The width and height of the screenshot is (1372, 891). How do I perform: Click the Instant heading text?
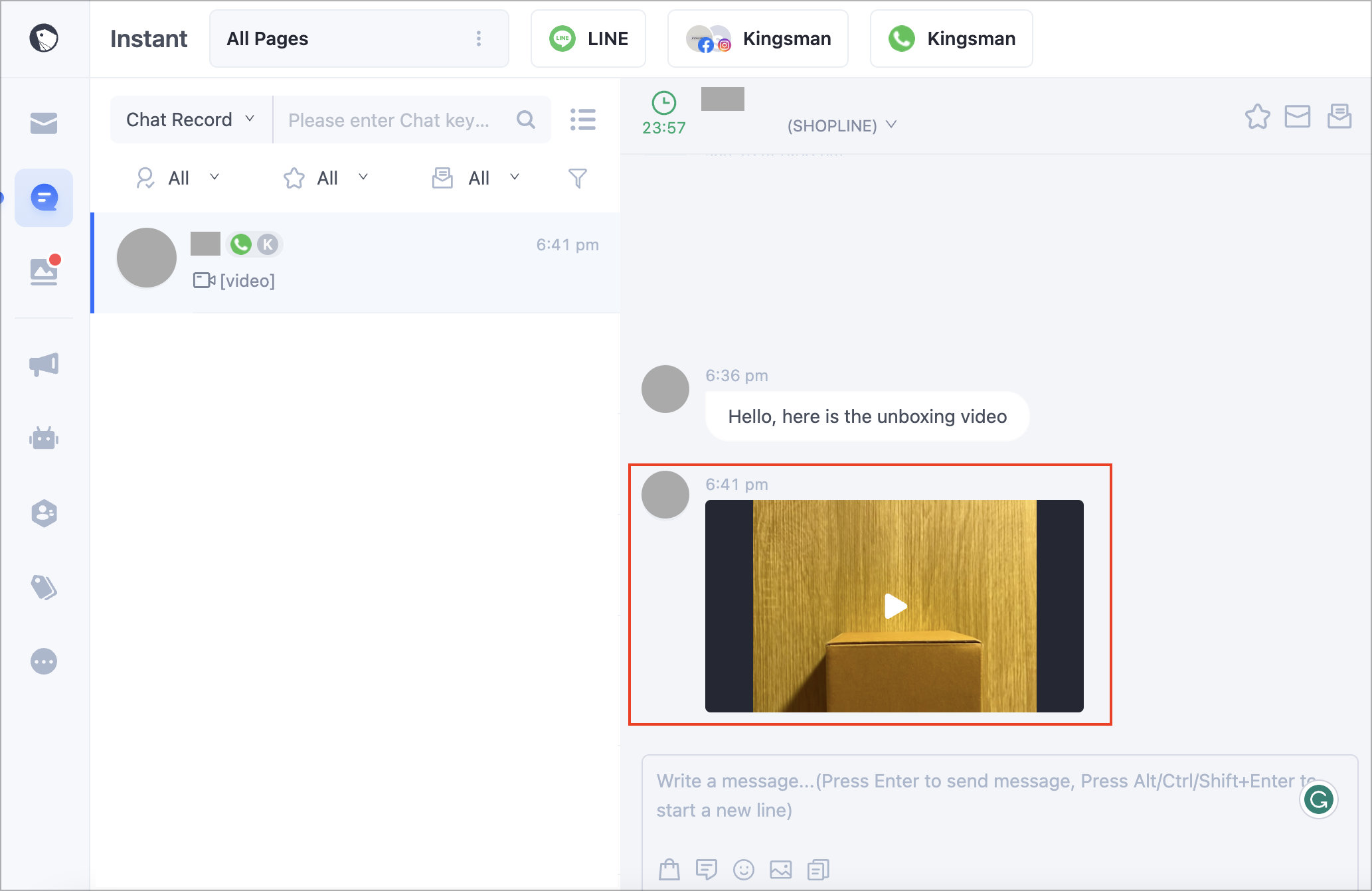pos(149,39)
